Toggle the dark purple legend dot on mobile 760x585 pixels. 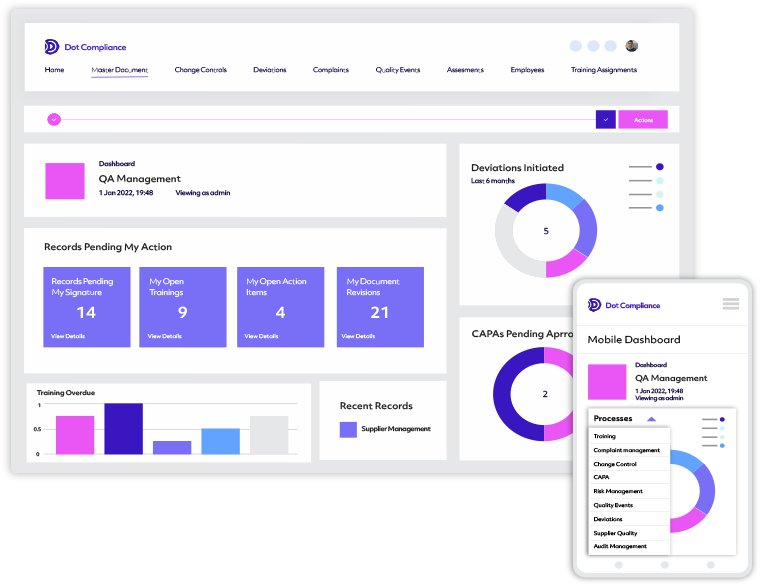tap(722, 420)
